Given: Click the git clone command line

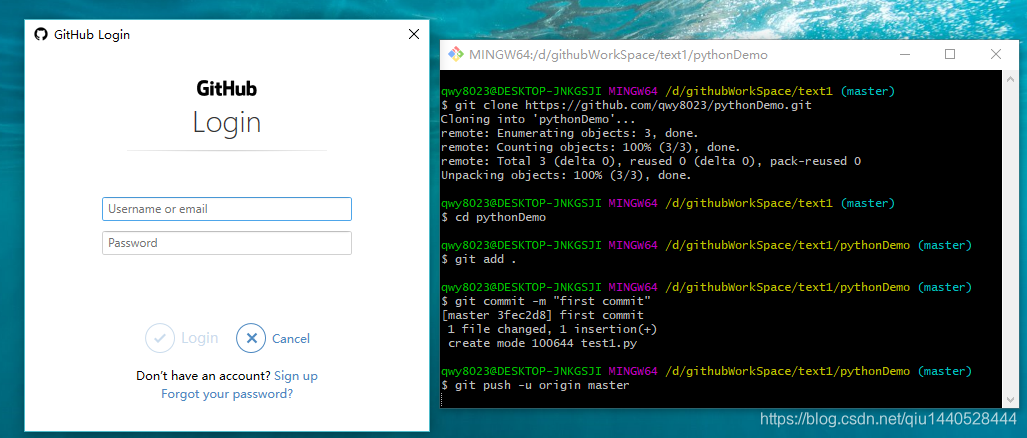Looking at the screenshot, I should coord(626,105).
